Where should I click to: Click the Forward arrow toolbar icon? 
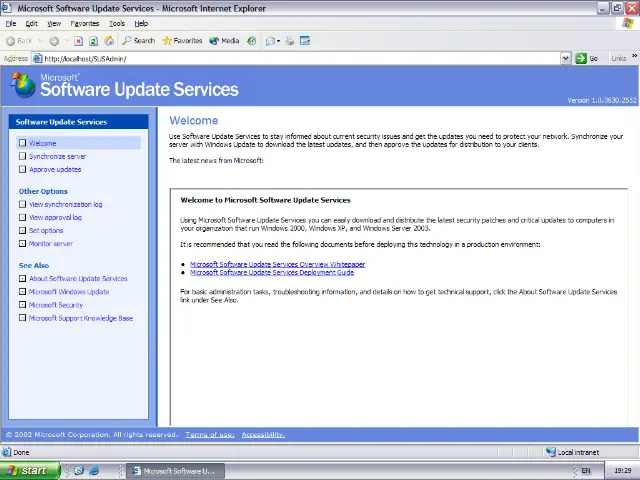[54, 41]
